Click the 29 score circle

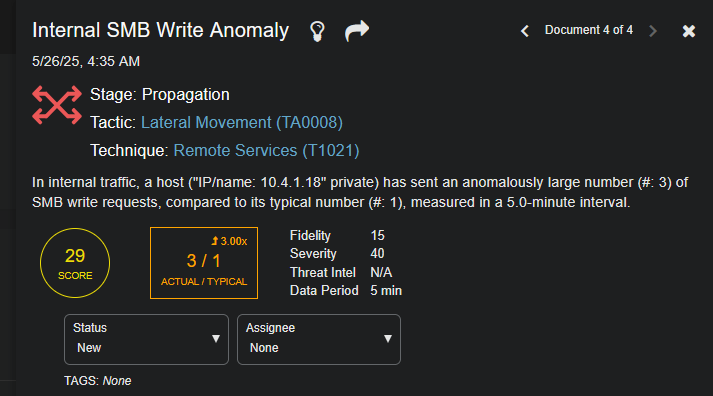tap(75, 263)
